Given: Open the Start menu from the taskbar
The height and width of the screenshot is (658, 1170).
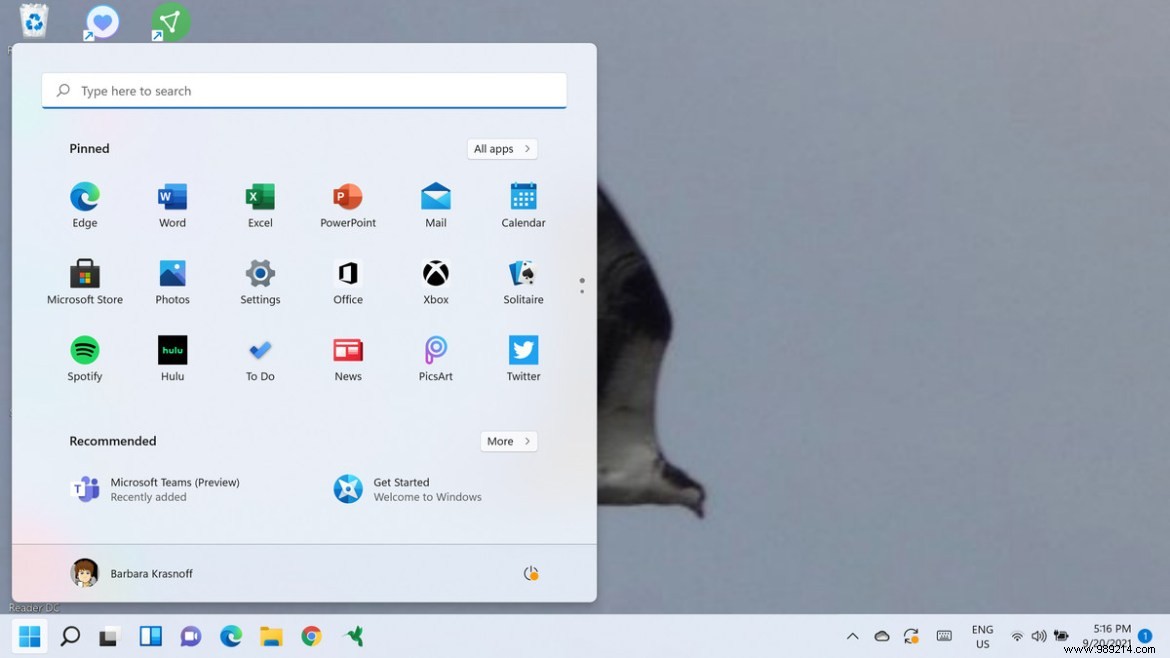Looking at the screenshot, I should (x=29, y=636).
